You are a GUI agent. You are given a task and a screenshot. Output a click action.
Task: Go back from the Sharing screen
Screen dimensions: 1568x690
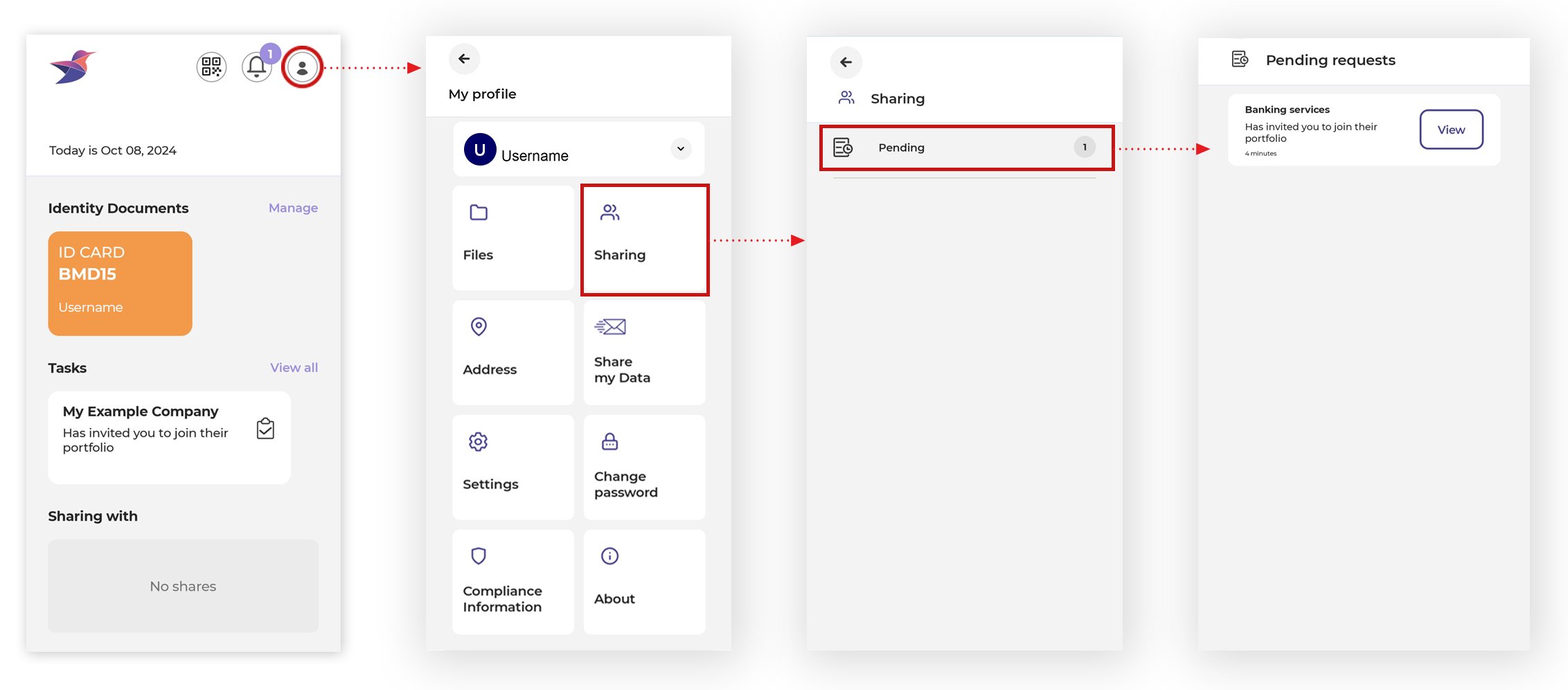pyautogui.click(x=846, y=62)
